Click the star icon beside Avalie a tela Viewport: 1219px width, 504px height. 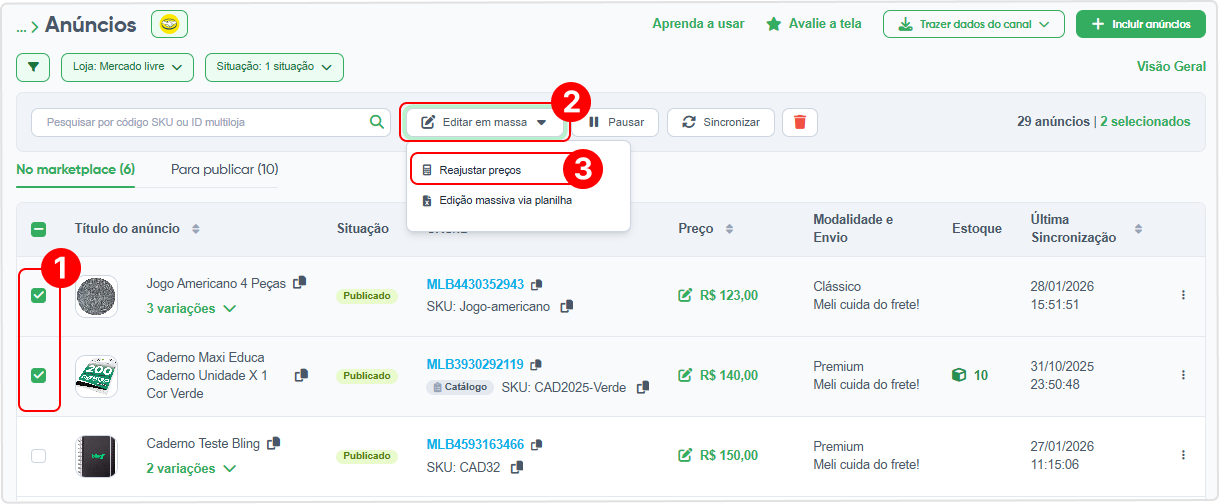tap(774, 24)
